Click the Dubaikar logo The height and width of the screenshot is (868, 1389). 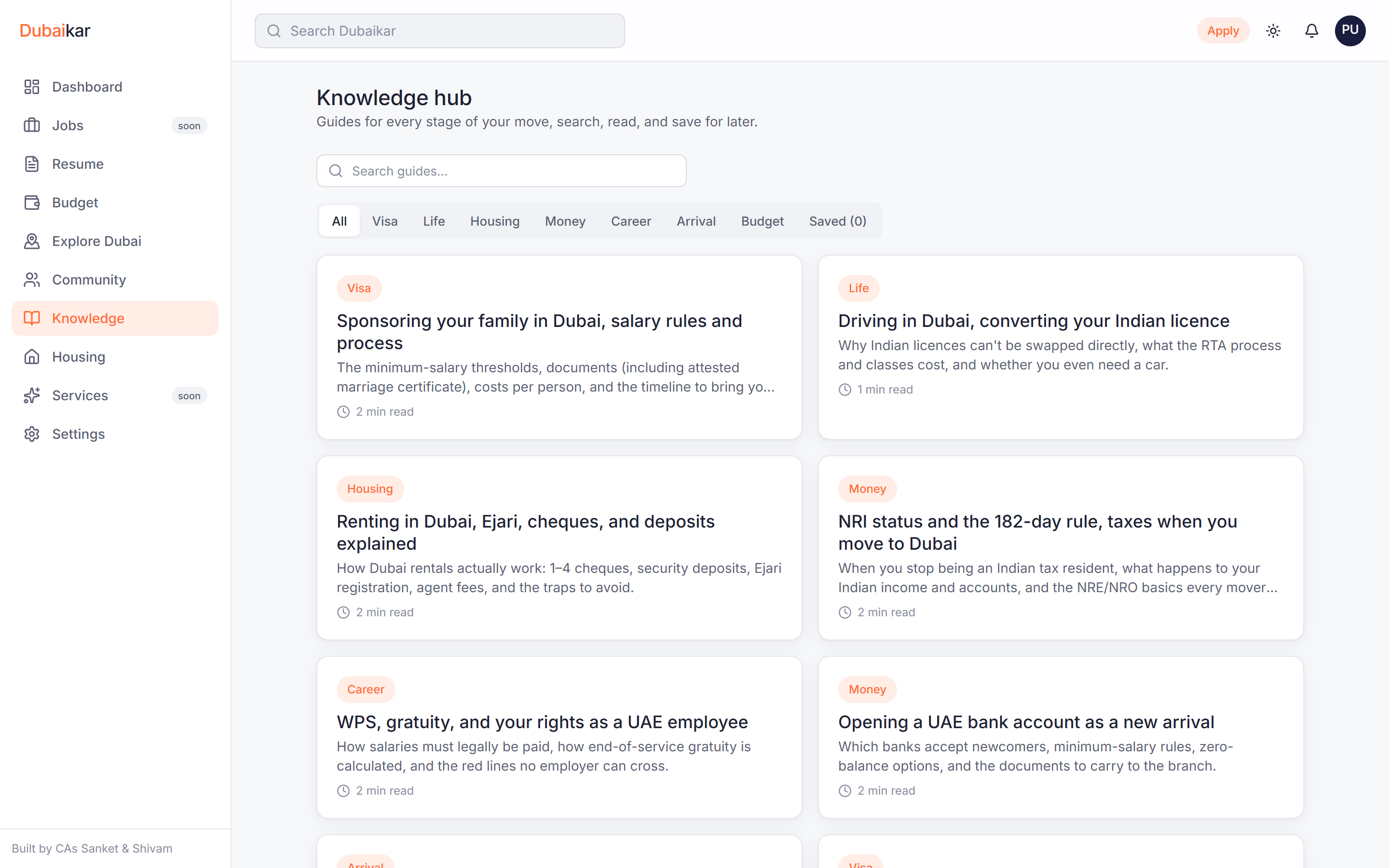click(x=55, y=30)
